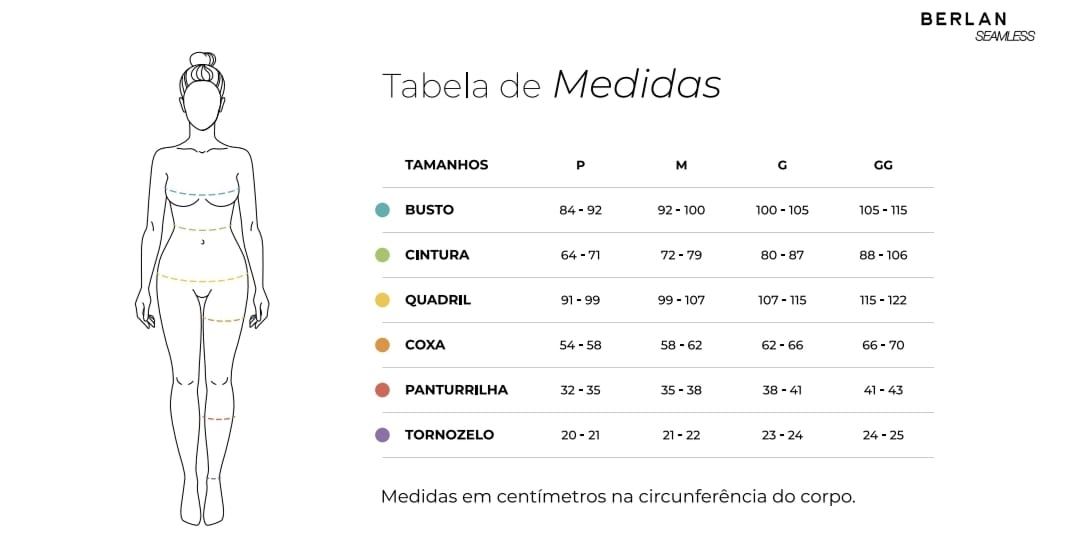1080x544 pixels.
Task: Click the teal BUSTO color dot
Action: (382, 210)
